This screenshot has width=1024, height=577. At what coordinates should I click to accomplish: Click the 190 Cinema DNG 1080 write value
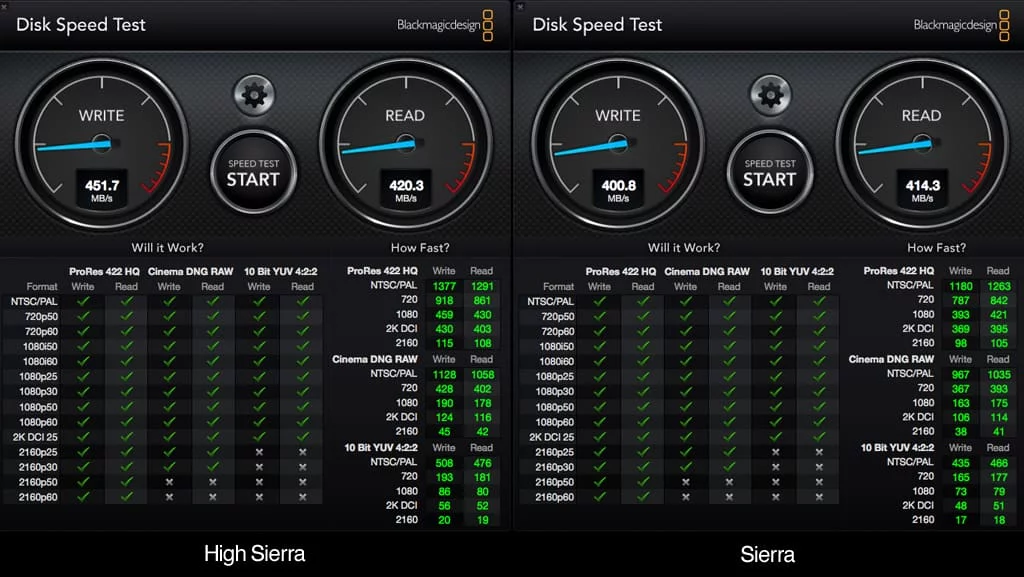(444, 403)
